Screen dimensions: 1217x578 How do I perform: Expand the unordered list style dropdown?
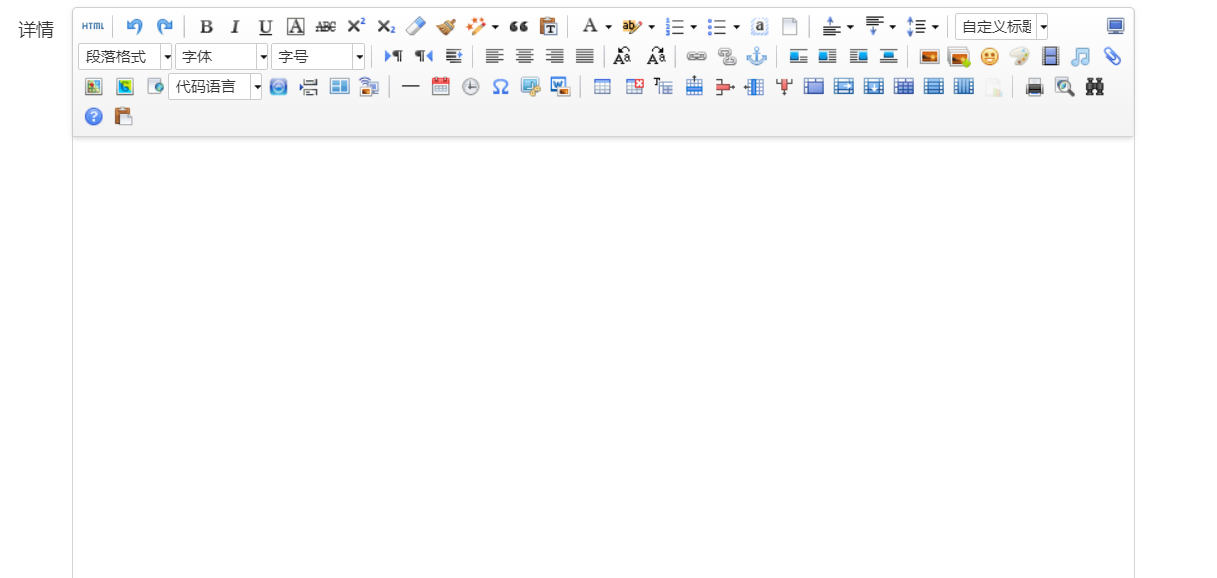pyautogui.click(x=736, y=27)
